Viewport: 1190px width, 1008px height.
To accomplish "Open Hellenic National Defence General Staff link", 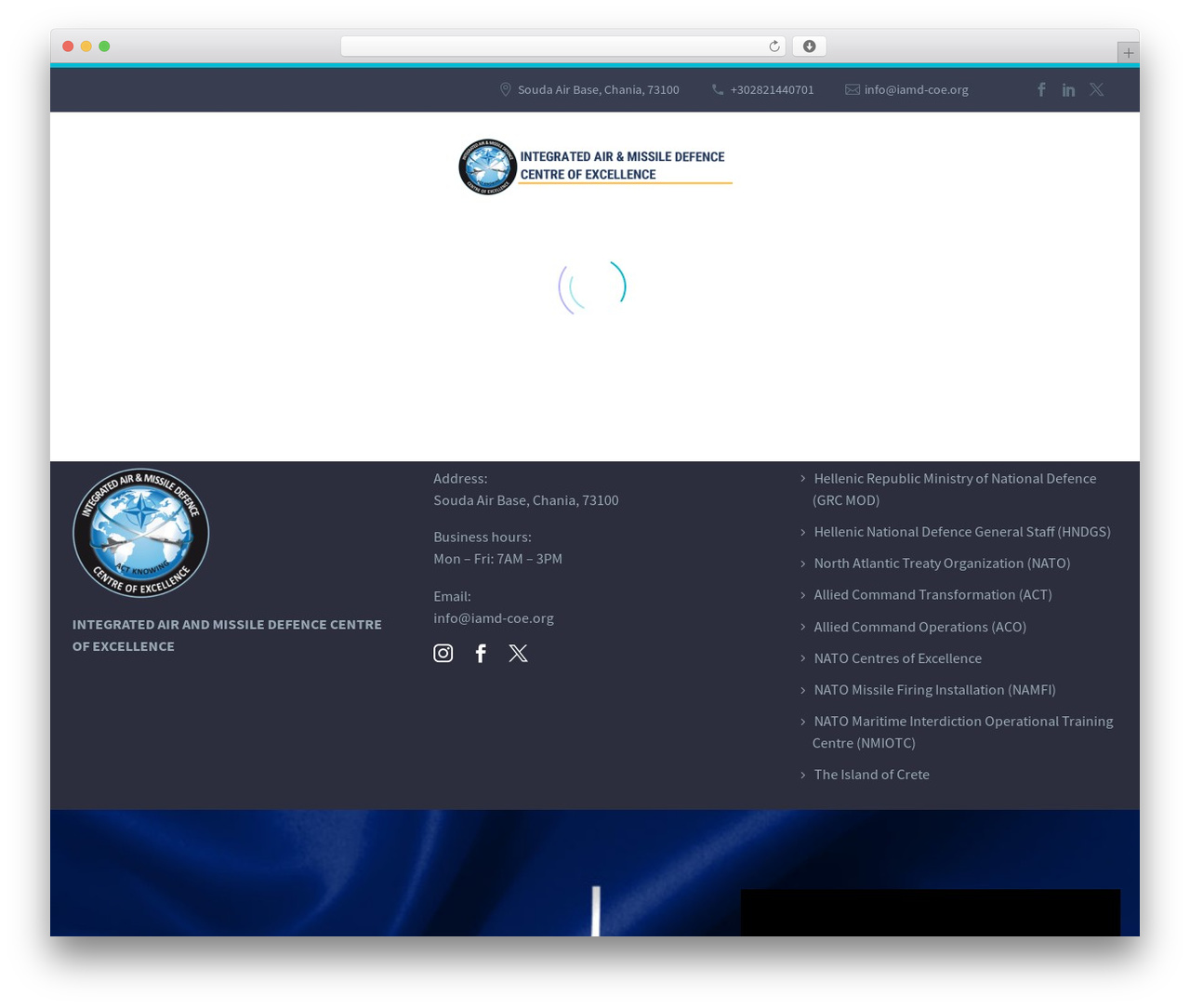I will click(x=962, y=532).
